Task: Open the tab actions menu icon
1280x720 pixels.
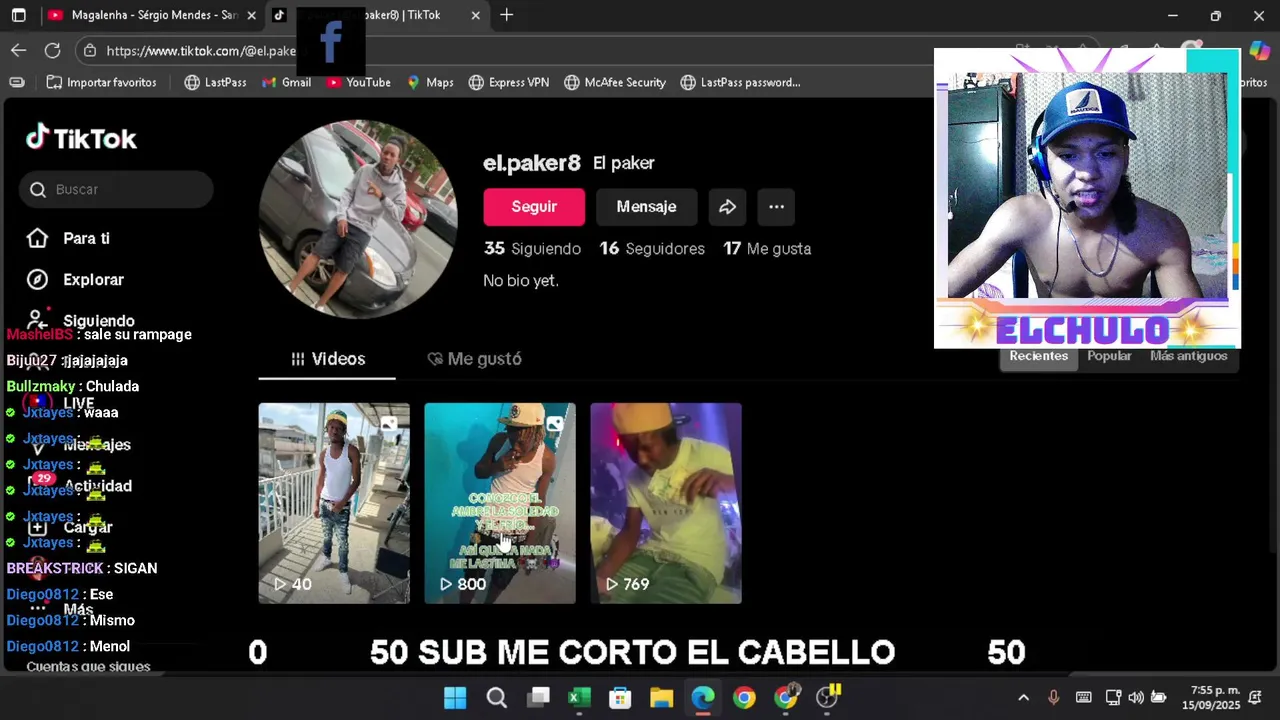Action: (19, 15)
